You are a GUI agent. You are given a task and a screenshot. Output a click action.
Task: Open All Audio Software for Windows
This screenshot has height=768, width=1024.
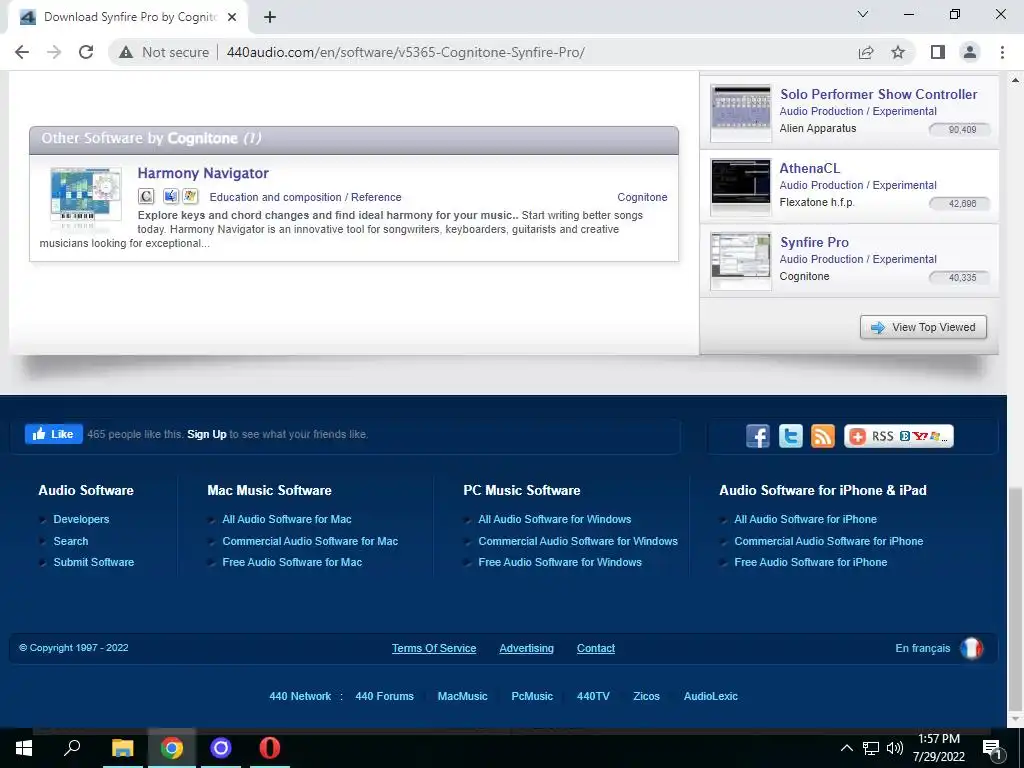tap(554, 519)
